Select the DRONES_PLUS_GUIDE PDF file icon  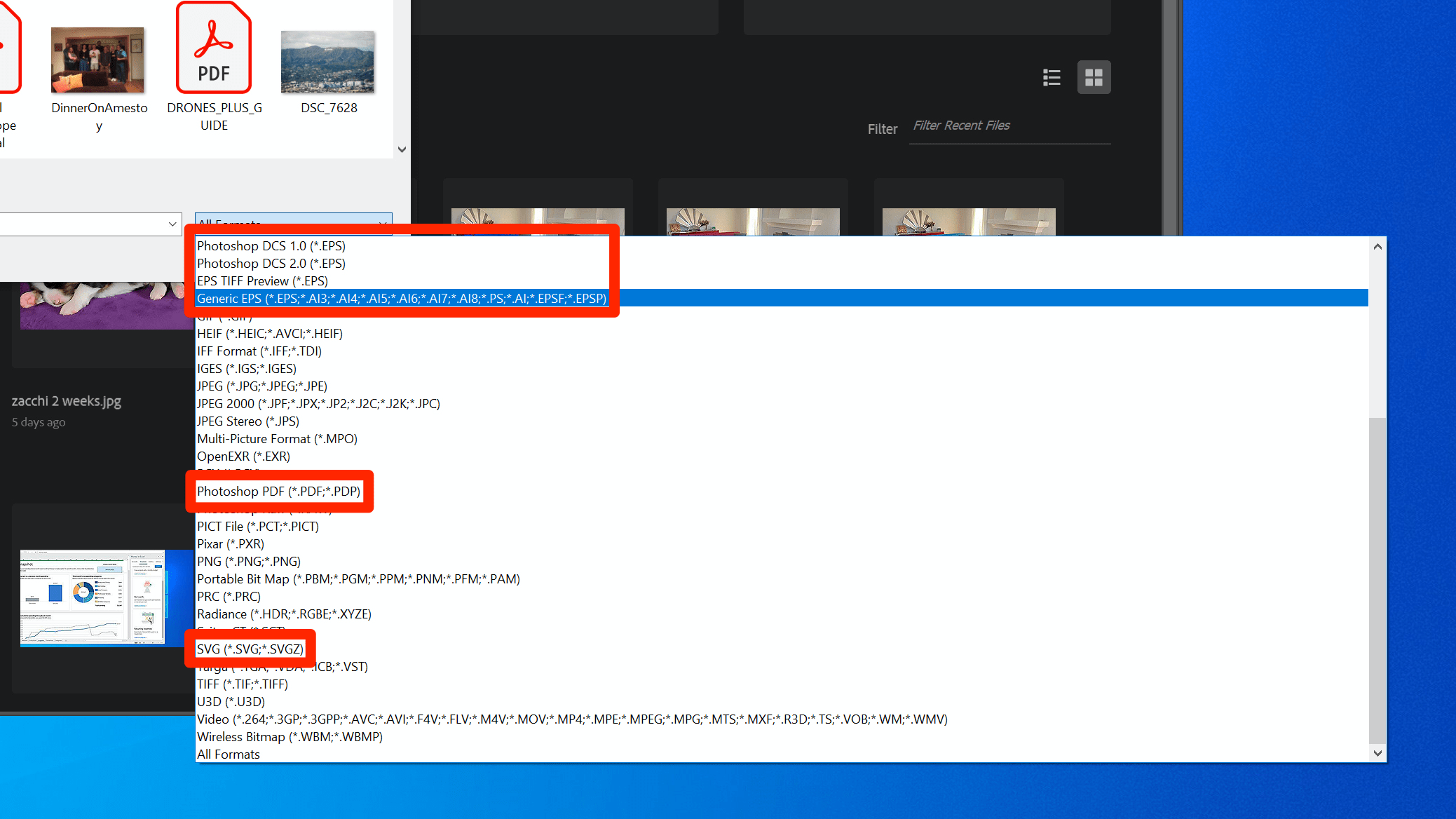tap(214, 49)
